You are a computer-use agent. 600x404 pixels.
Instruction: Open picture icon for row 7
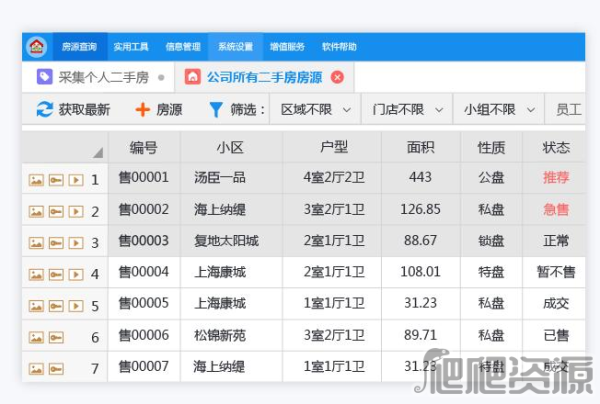(x=36, y=369)
